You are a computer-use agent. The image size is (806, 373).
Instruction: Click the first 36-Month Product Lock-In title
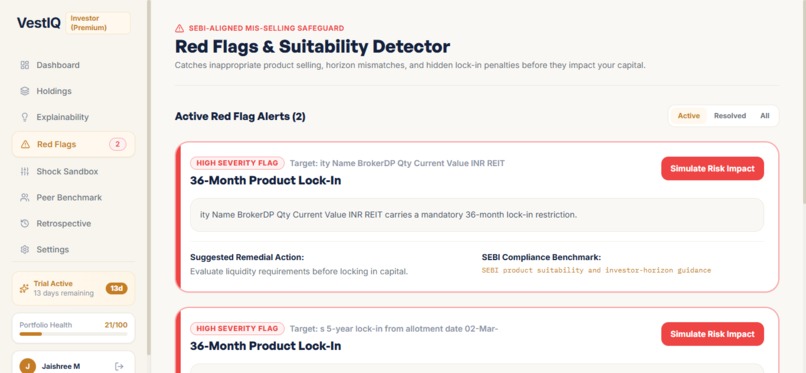point(265,180)
